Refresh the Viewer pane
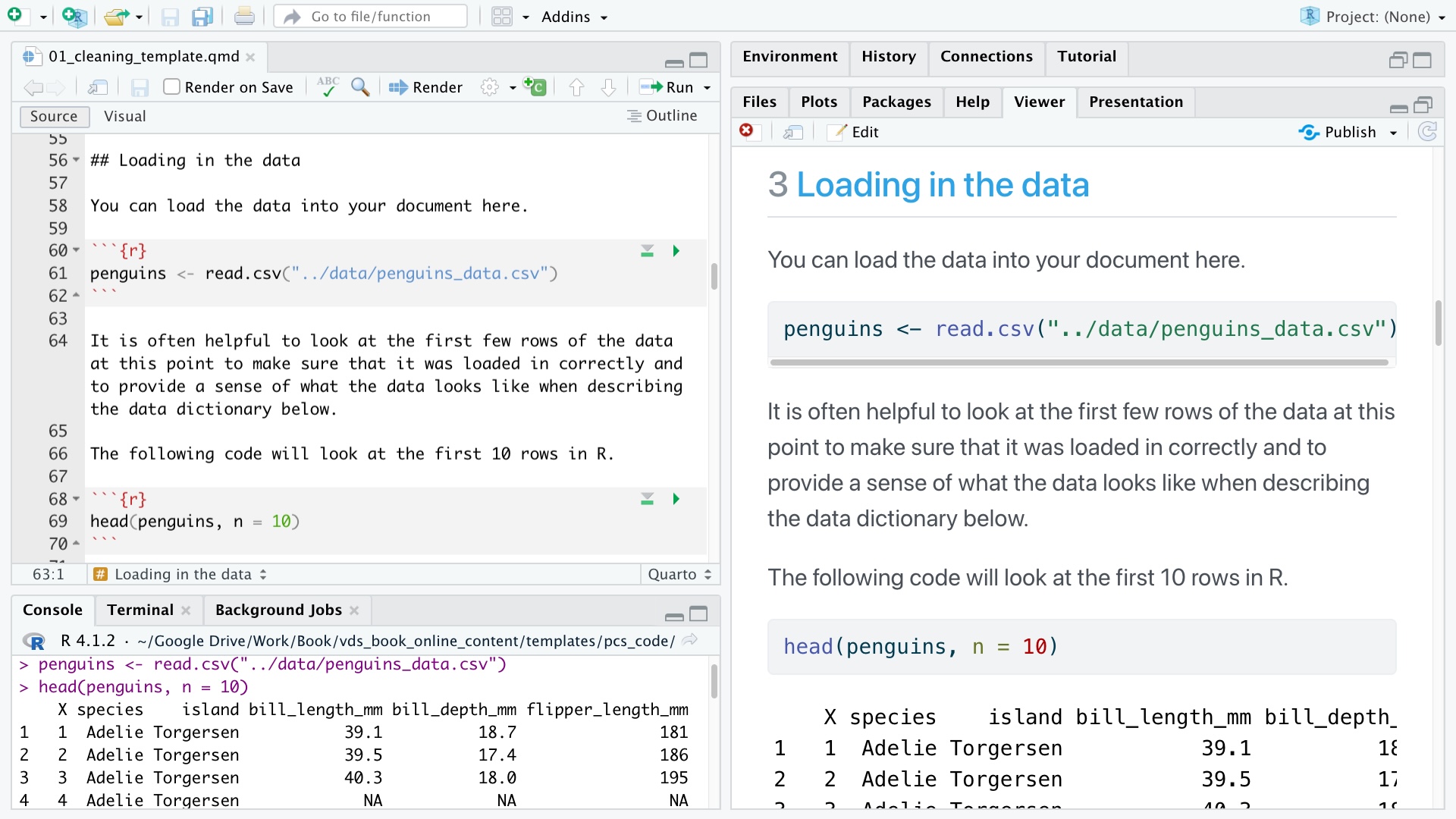The image size is (1456, 819). 1427,132
